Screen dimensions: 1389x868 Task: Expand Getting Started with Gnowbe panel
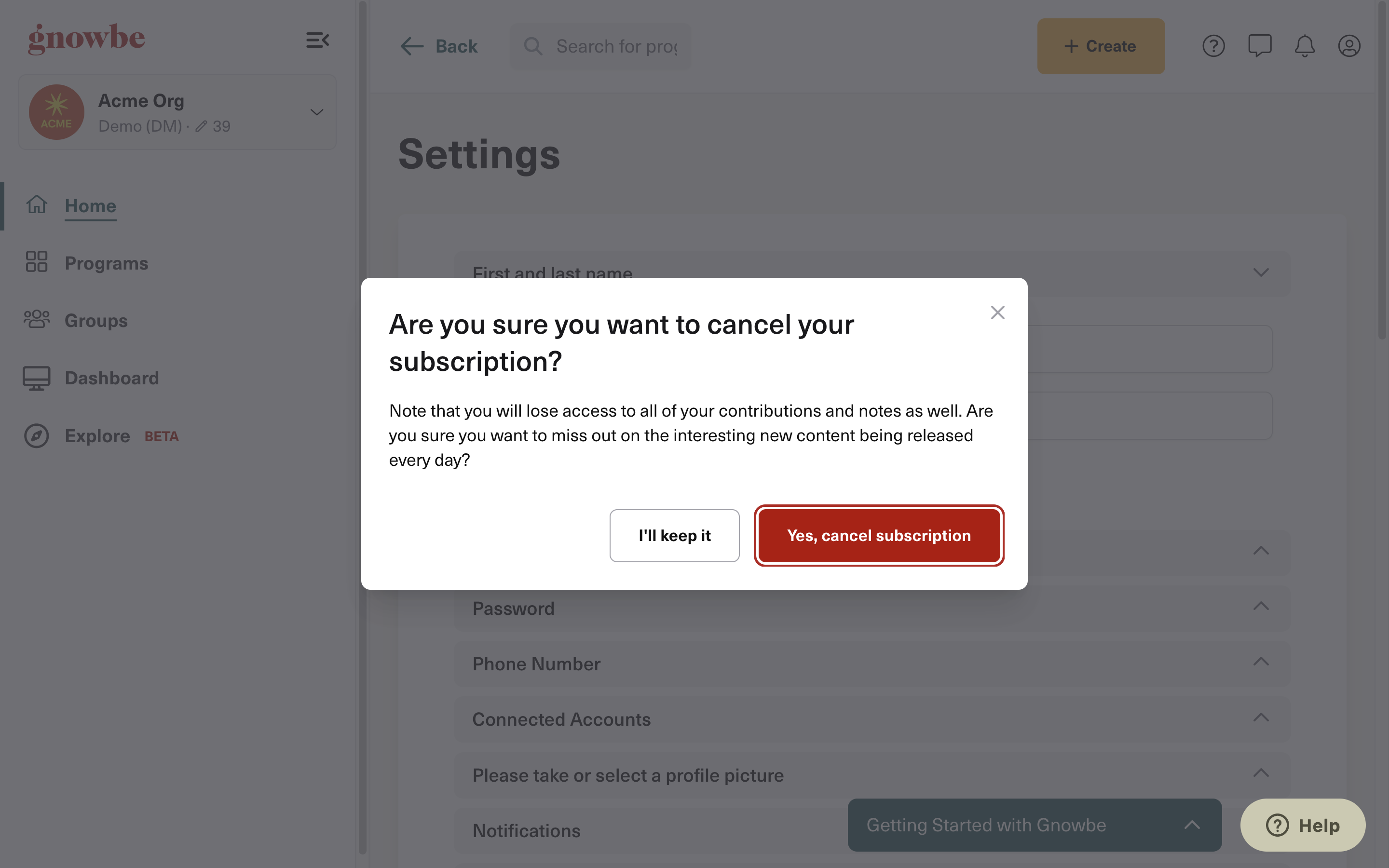click(1035, 825)
